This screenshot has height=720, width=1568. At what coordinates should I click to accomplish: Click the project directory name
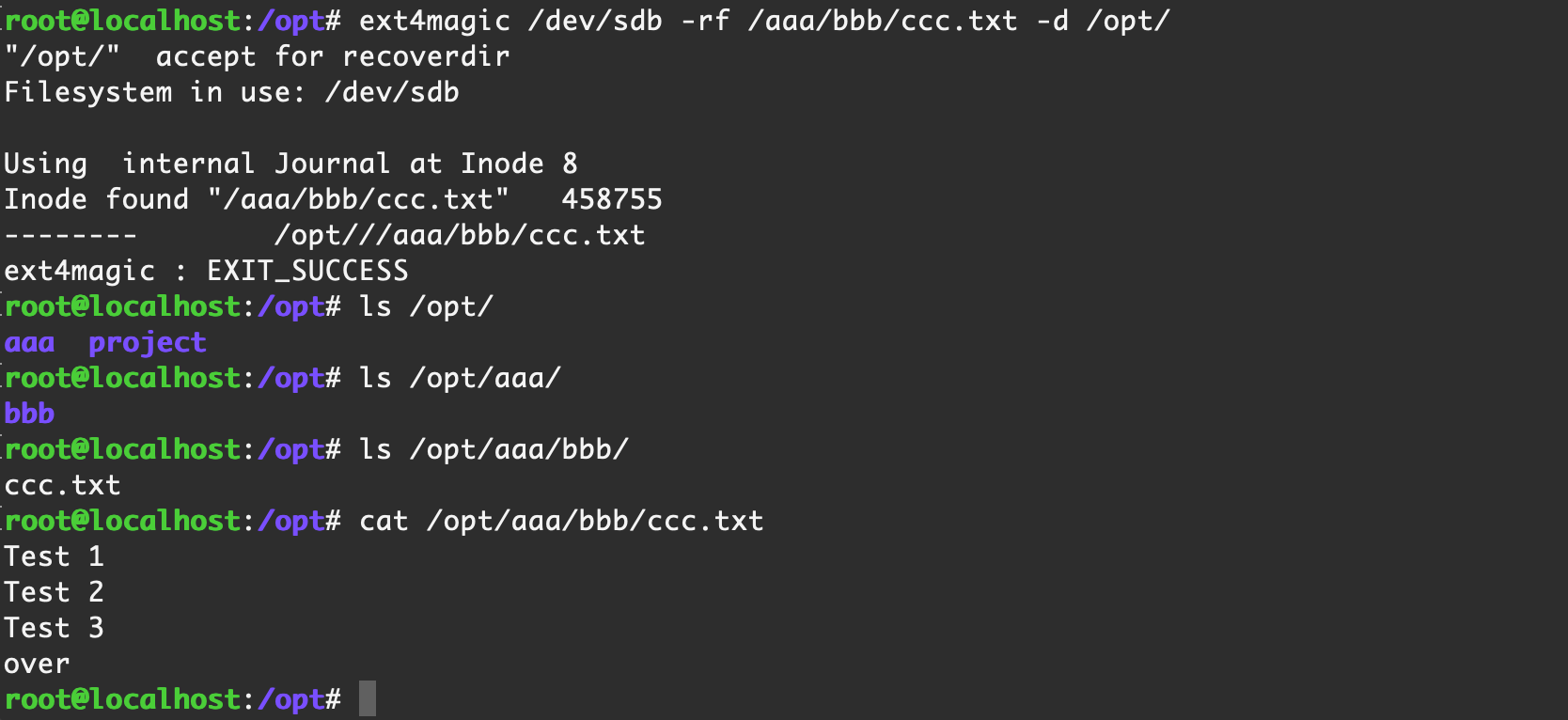(147, 342)
